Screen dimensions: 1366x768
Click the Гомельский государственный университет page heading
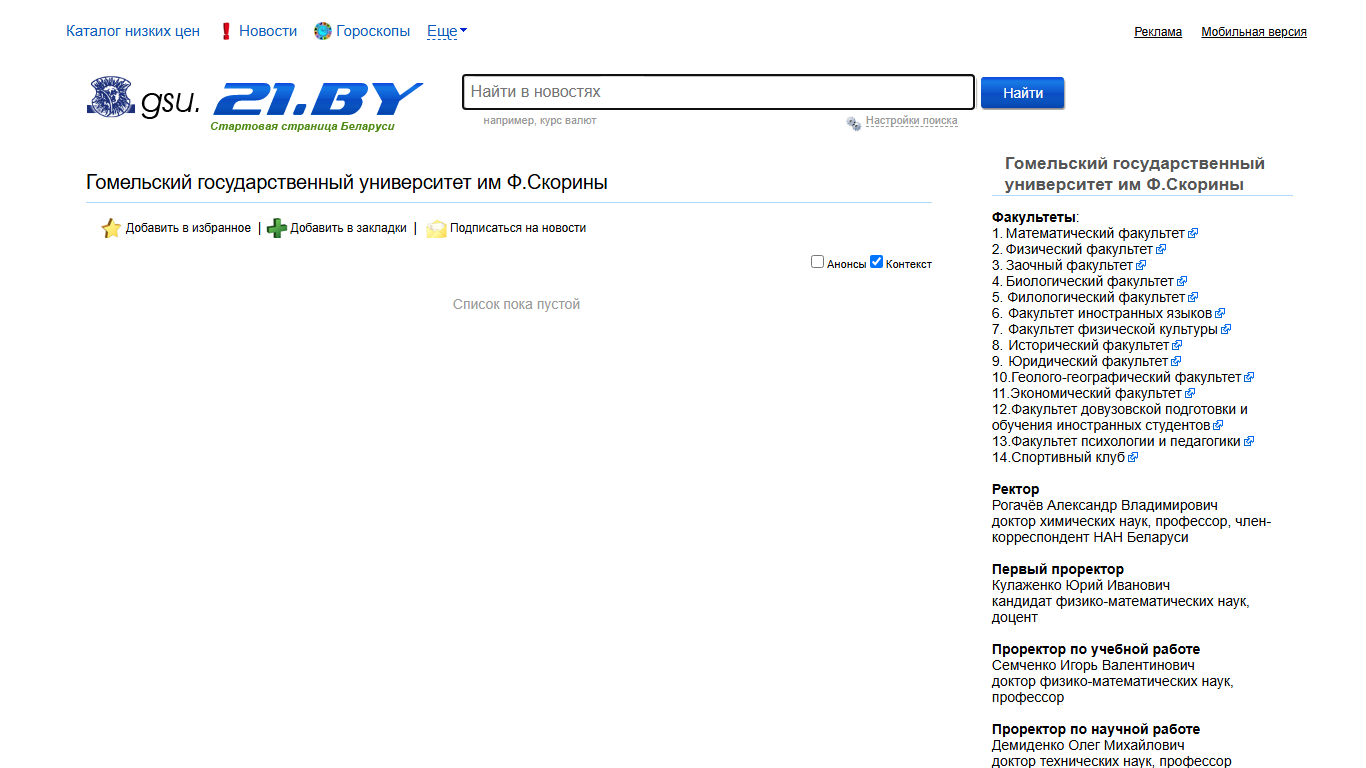pyautogui.click(x=347, y=182)
